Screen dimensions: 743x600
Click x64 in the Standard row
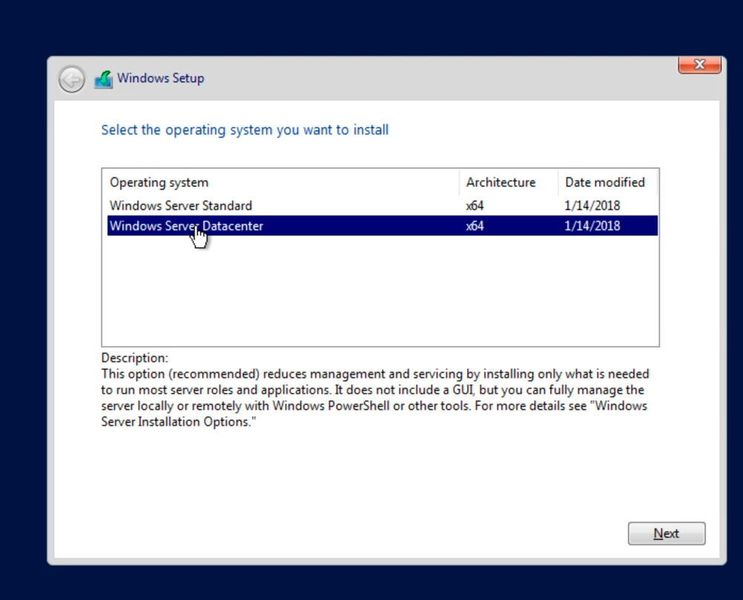pyautogui.click(x=474, y=206)
